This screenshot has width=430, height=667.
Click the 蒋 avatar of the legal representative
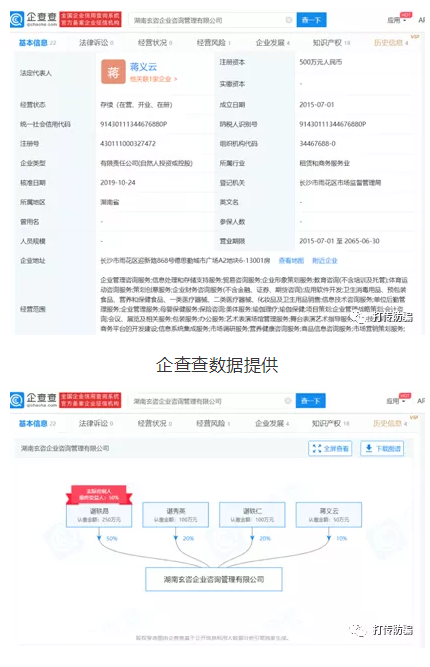(113, 72)
